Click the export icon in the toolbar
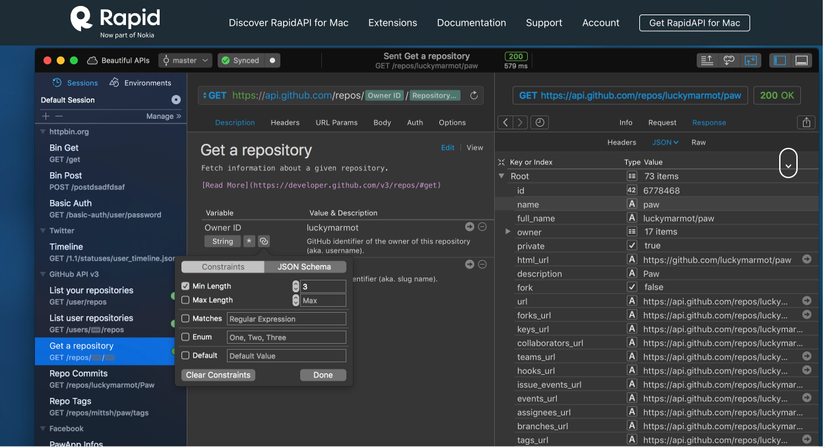This screenshot has height=448, width=825. 707,61
